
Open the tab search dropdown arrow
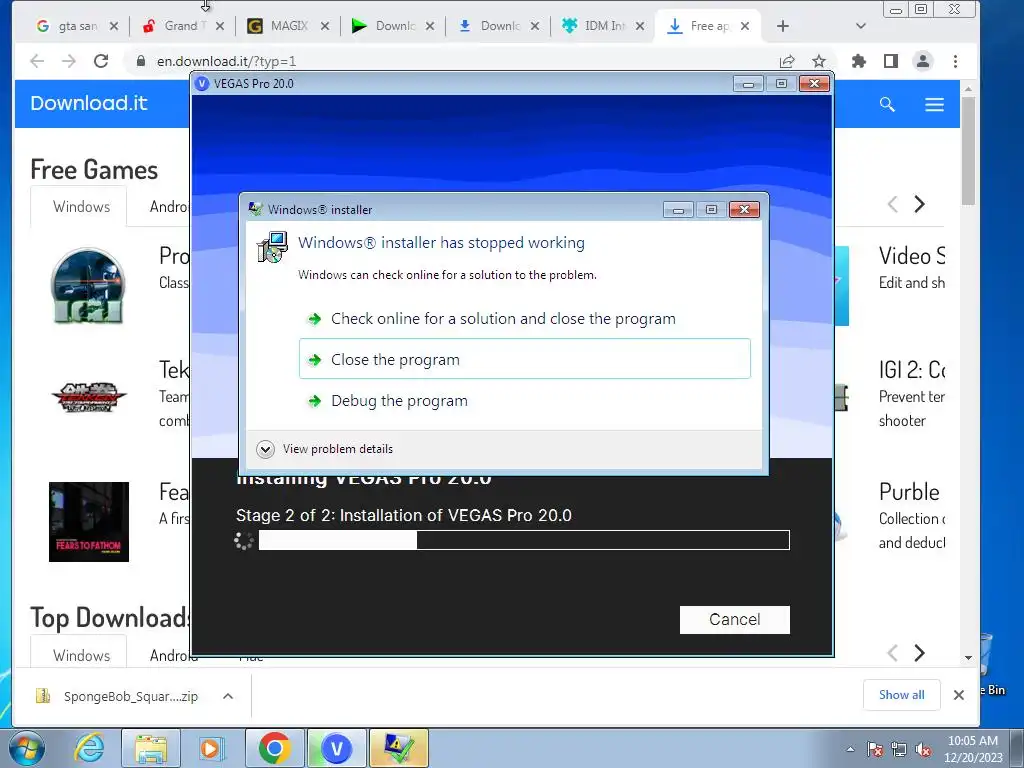click(x=861, y=26)
